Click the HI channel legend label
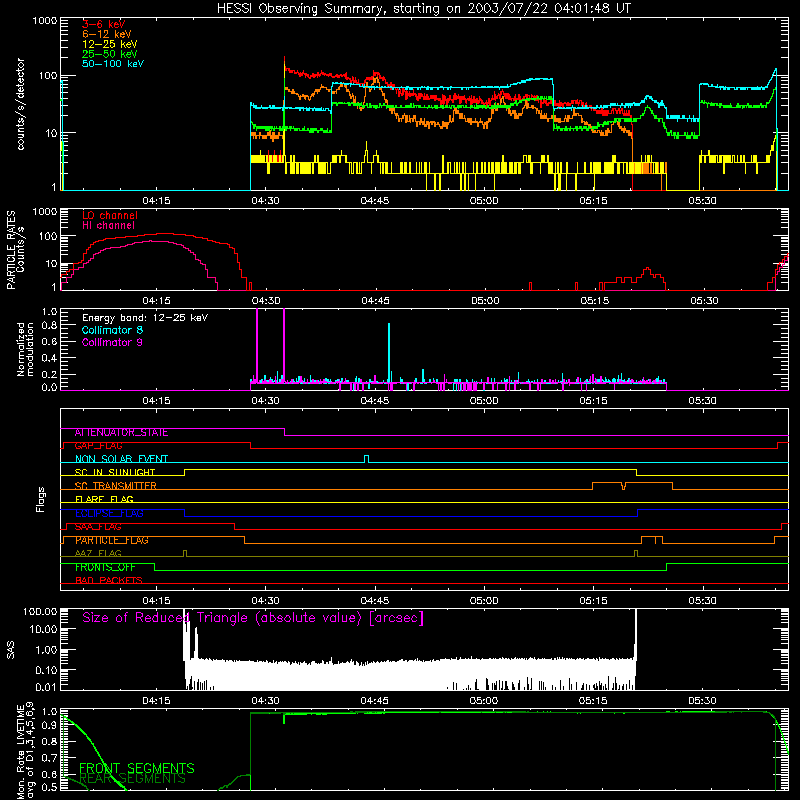This screenshot has height=800, width=800. pyautogui.click(x=108, y=226)
